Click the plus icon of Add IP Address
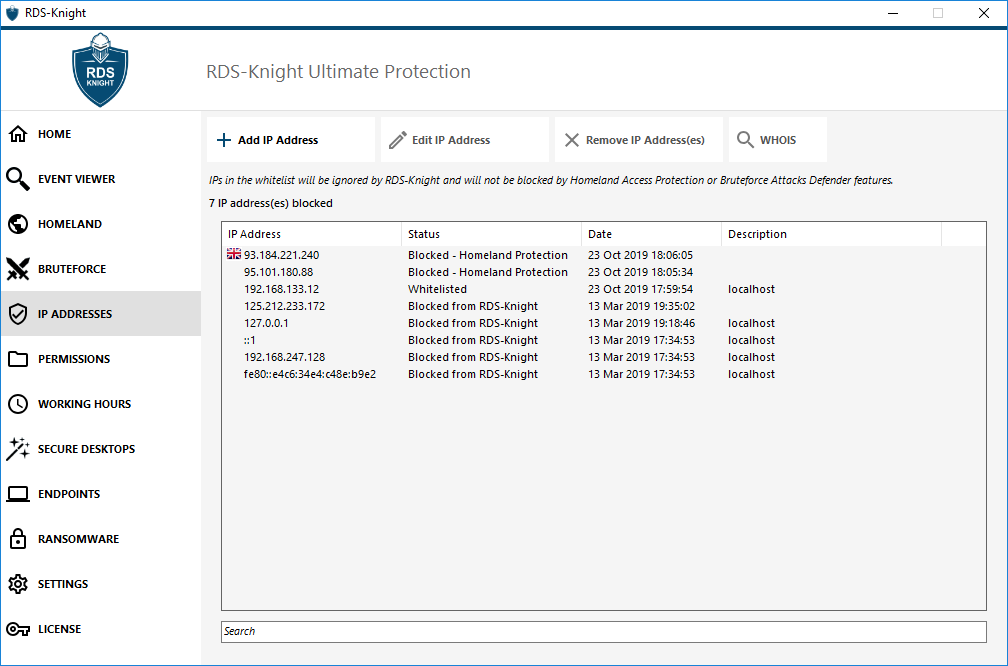 click(x=224, y=140)
